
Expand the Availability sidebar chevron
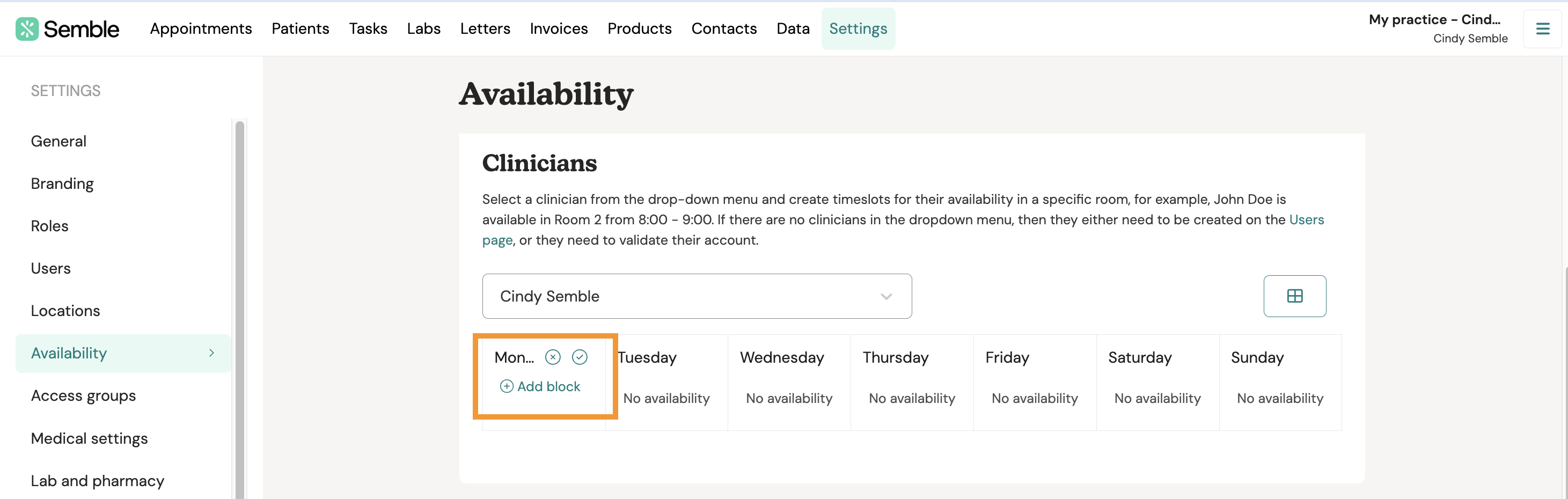[x=211, y=353]
